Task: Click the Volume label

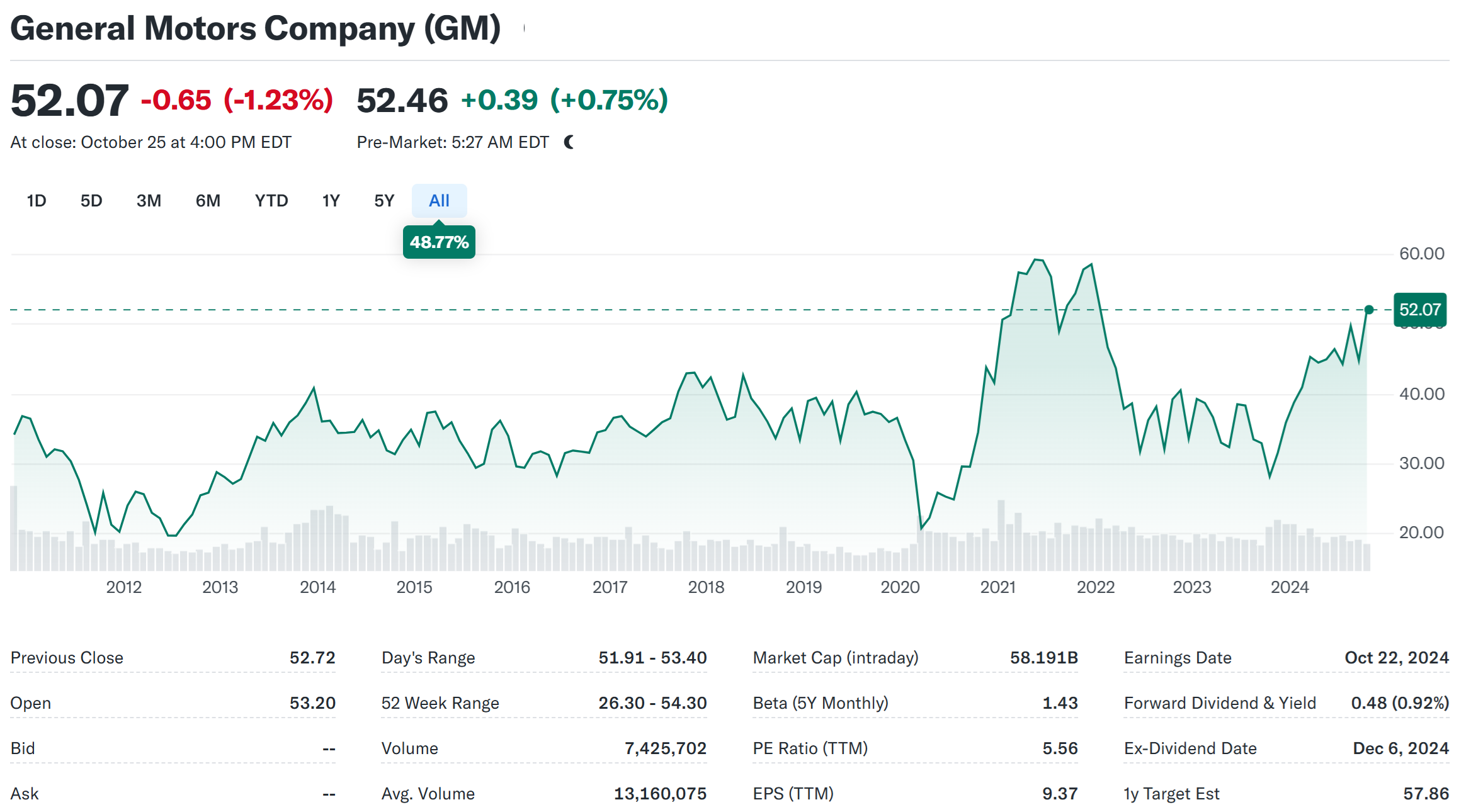Action: click(410, 748)
